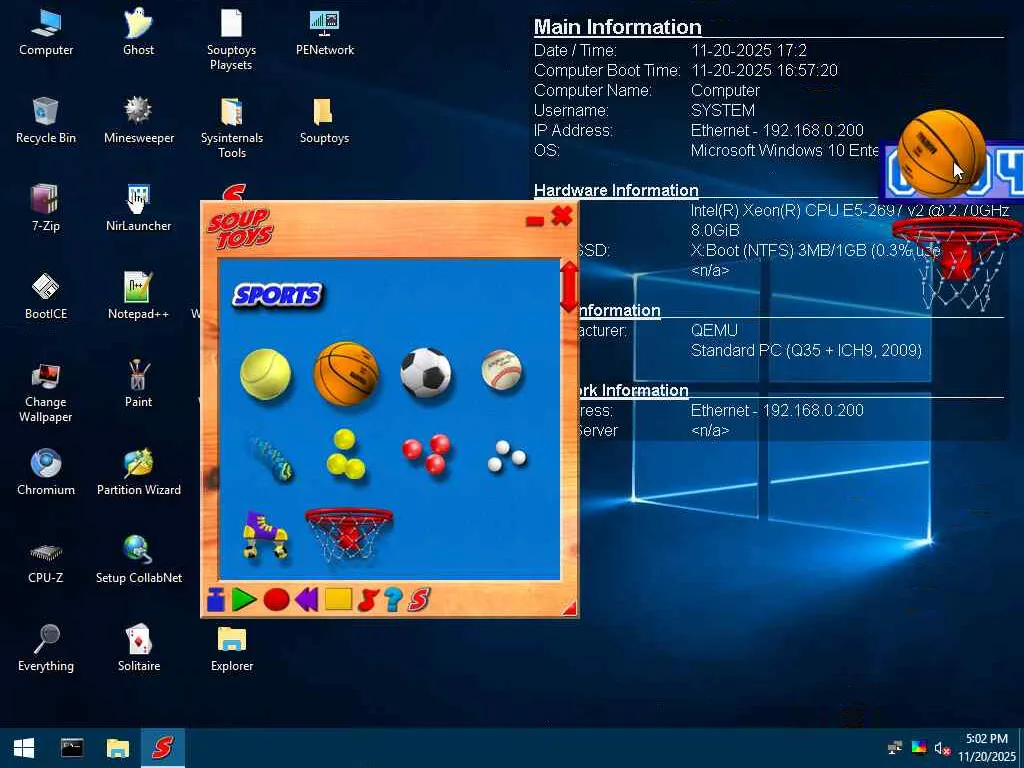The width and height of the screenshot is (1024, 768).
Task: Click the red resize corner of Souptoys window
Action: click(x=569, y=608)
